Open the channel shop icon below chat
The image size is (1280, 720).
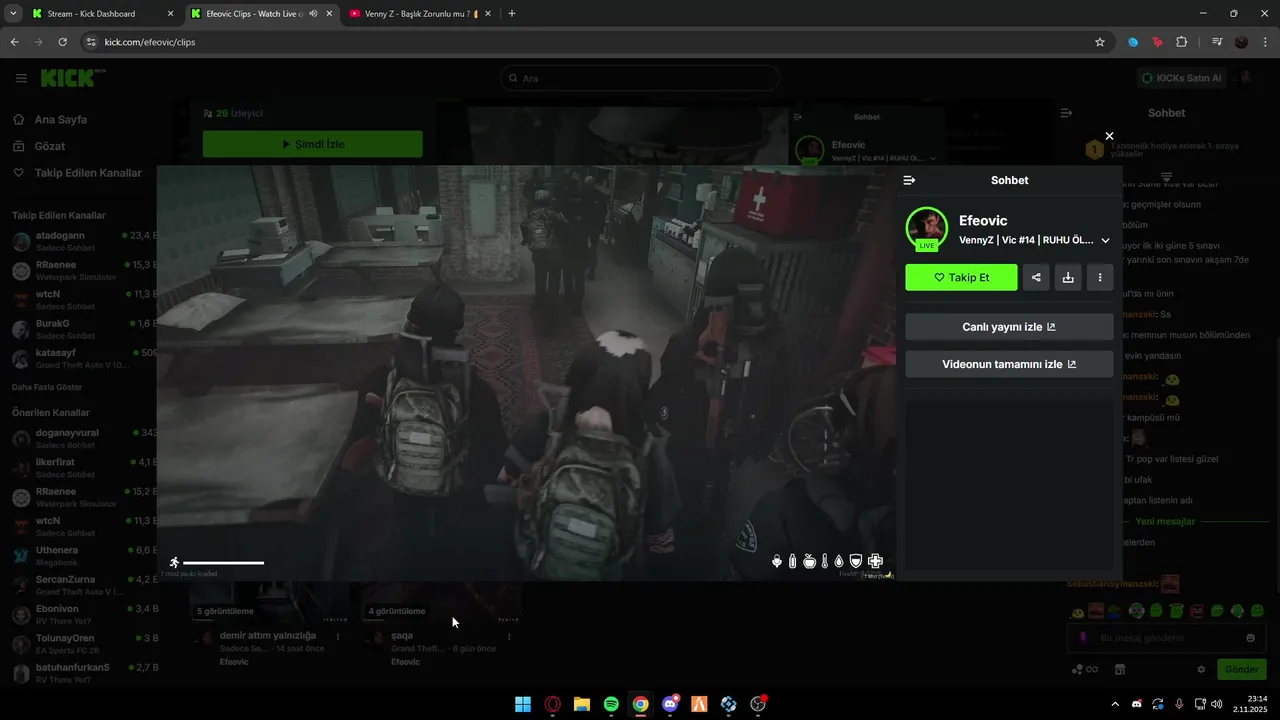(1120, 669)
